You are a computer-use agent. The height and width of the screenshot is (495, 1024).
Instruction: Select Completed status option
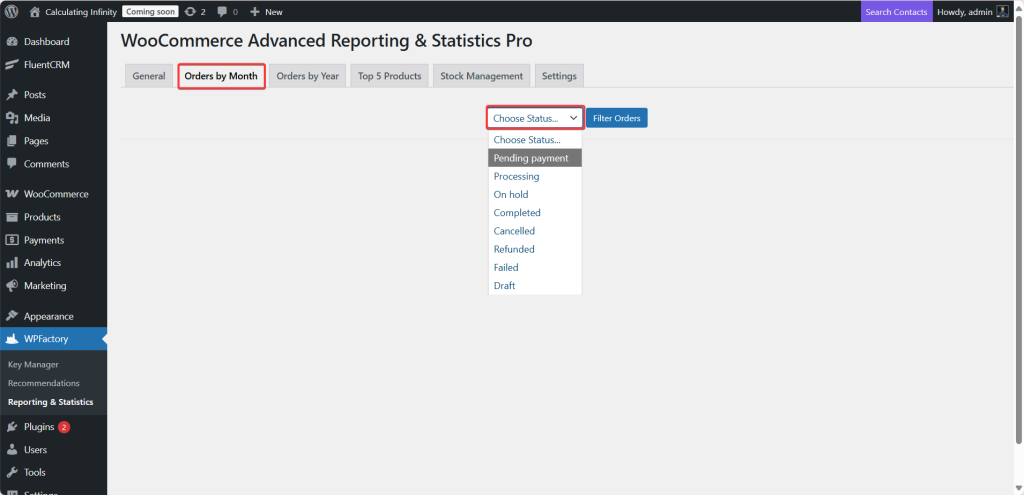click(x=535, y=213)
